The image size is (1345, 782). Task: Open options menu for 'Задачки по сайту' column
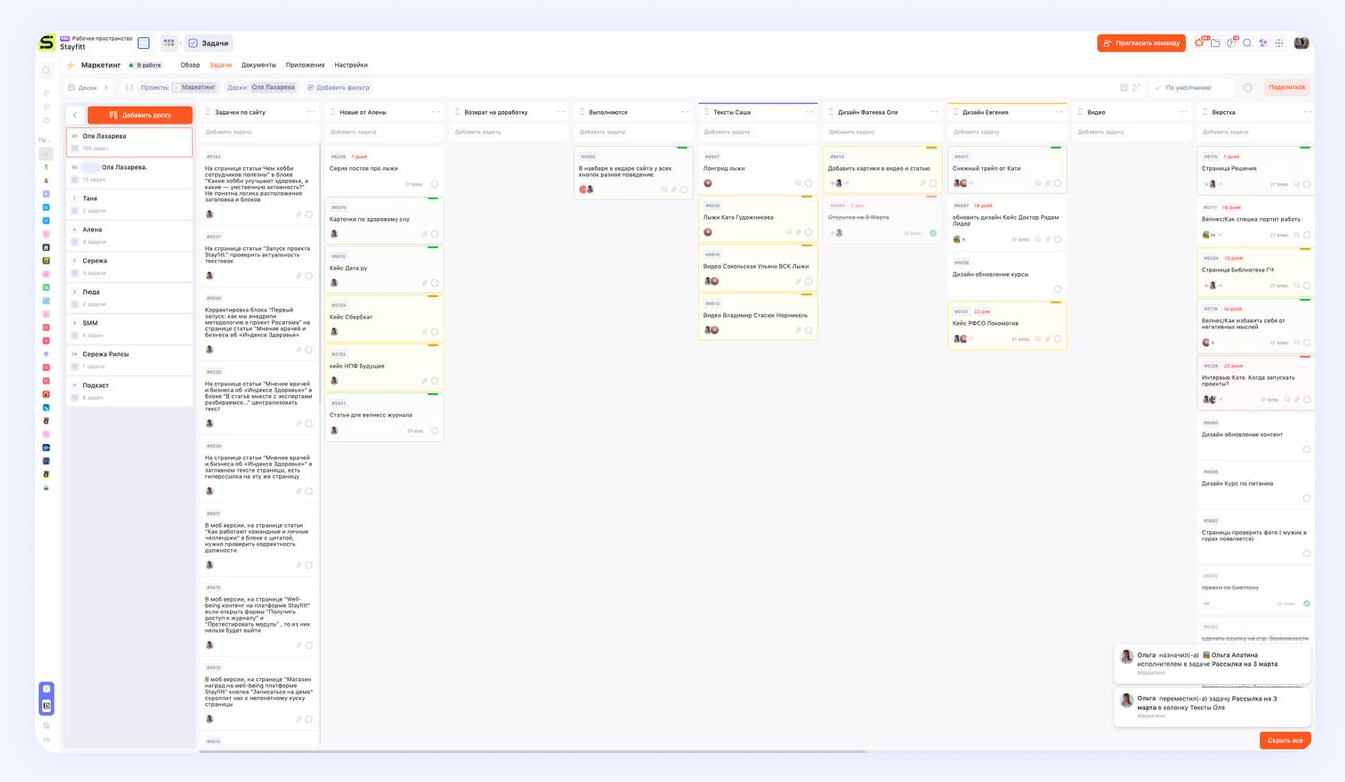(311, 112)
